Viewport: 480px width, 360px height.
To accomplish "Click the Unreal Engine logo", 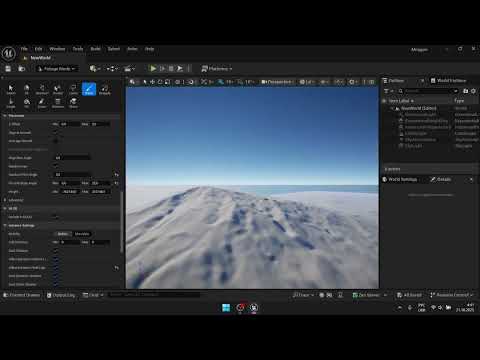I will [x=8, y=53].
